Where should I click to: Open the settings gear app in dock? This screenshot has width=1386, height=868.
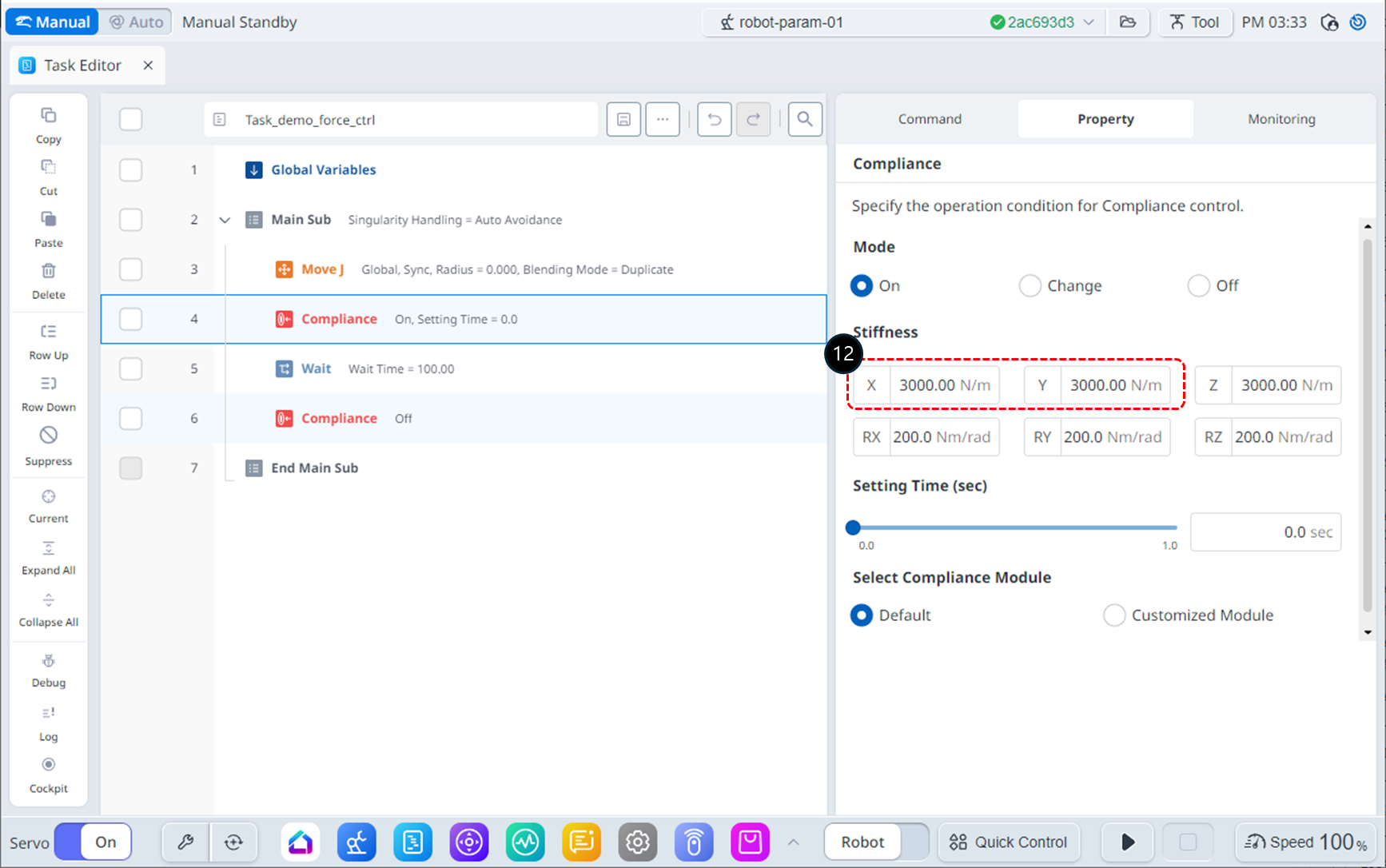click(637, 842)
